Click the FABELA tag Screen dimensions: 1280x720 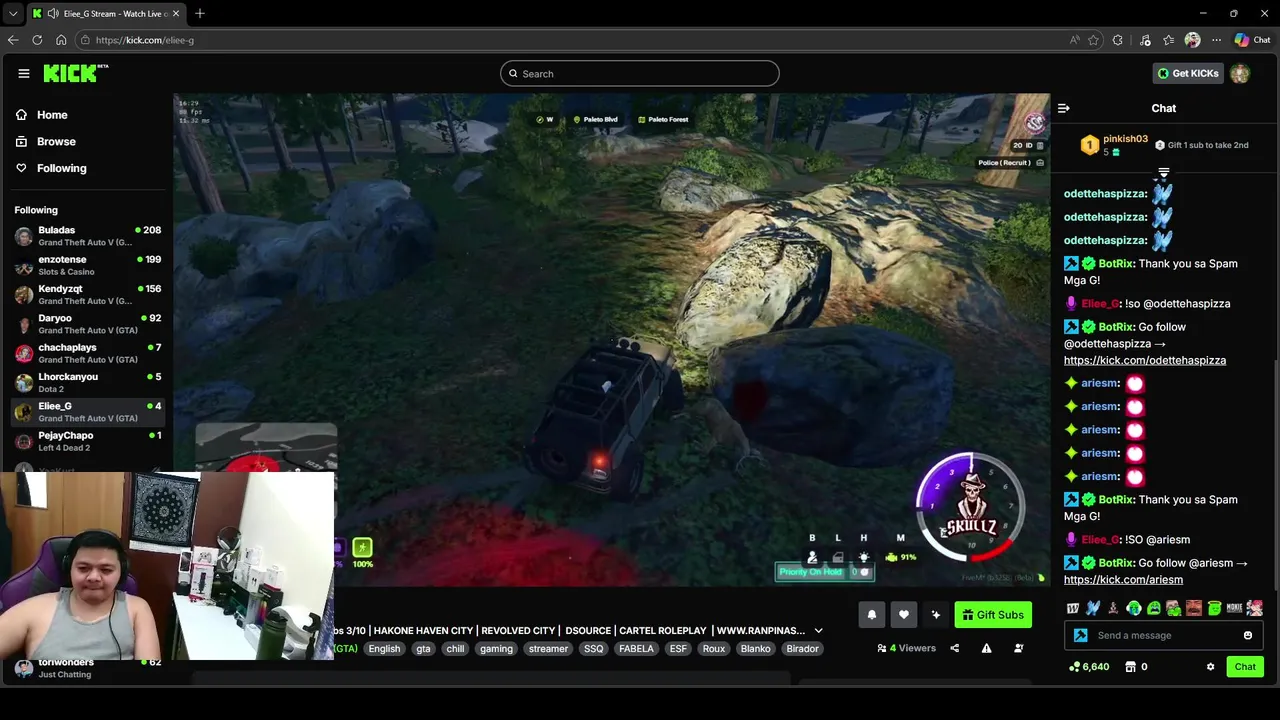point(636,649)
